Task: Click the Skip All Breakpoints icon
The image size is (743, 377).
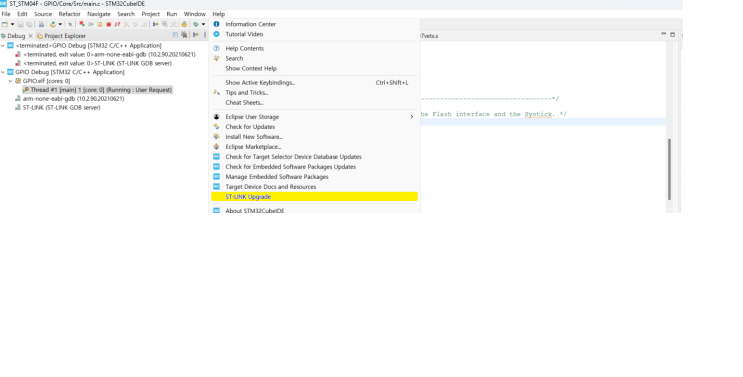Action: pyautogui.click(x=70, y=24)
